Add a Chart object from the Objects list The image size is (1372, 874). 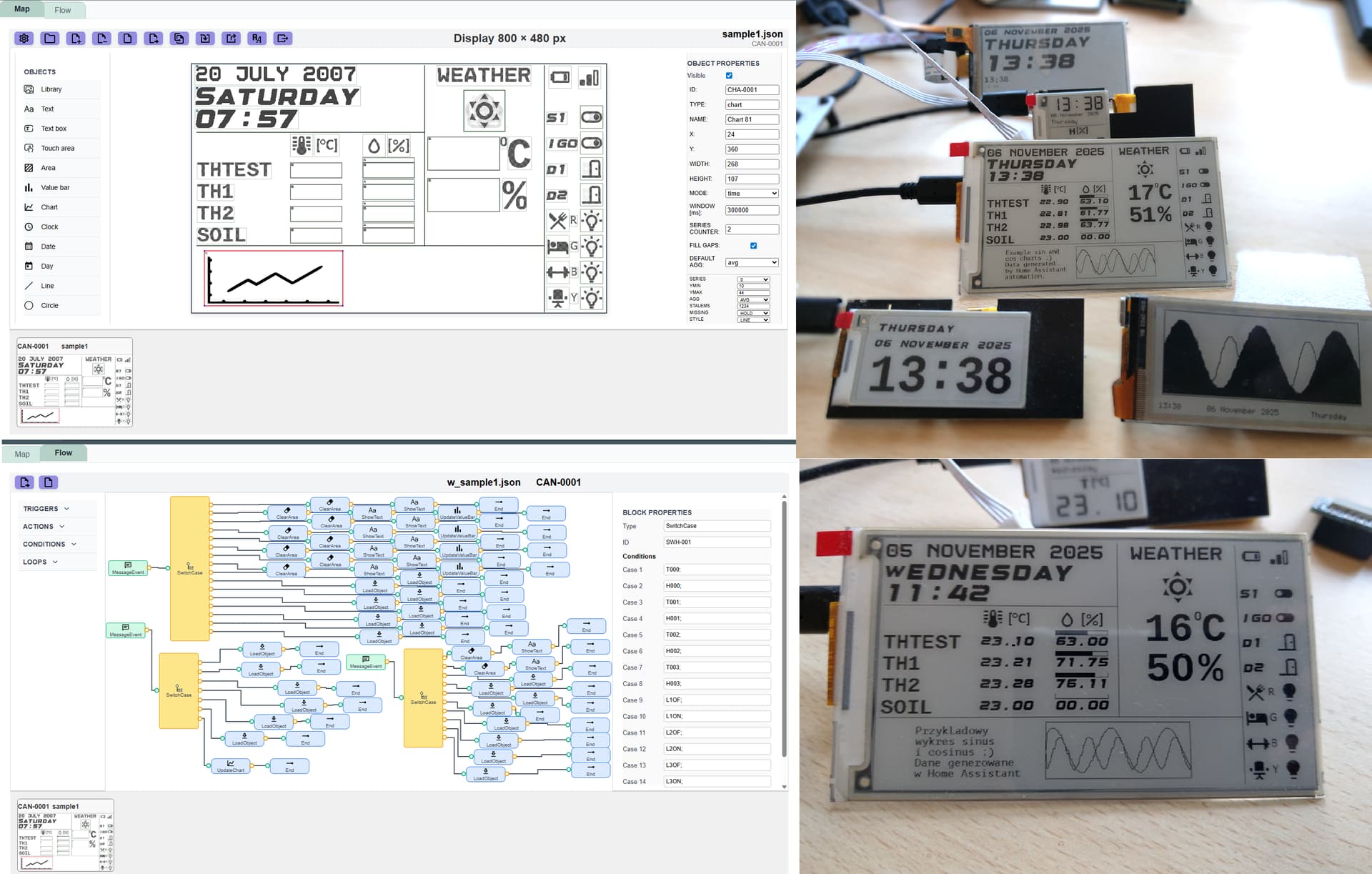click(49, 207)
